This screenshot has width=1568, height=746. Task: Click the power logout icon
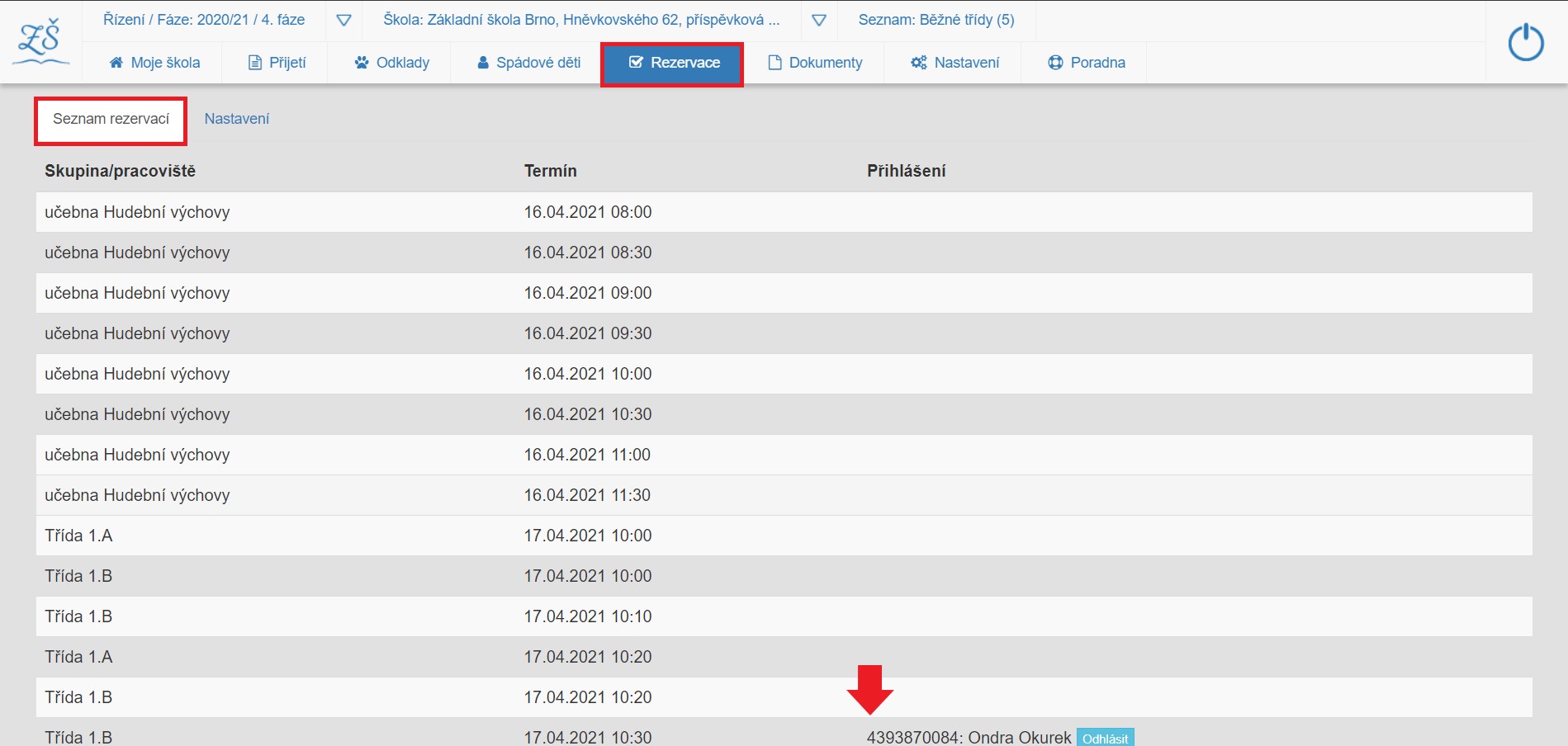pos(1526,42)
